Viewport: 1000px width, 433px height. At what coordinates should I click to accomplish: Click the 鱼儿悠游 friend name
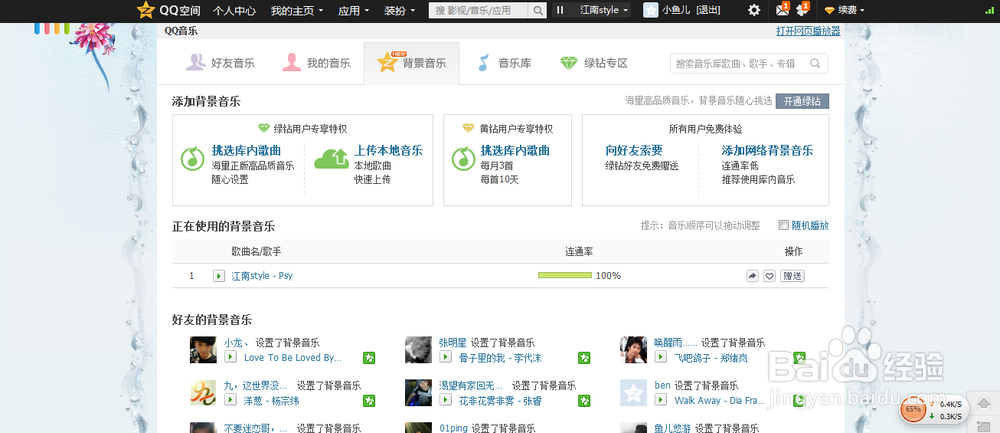(673, 428)
